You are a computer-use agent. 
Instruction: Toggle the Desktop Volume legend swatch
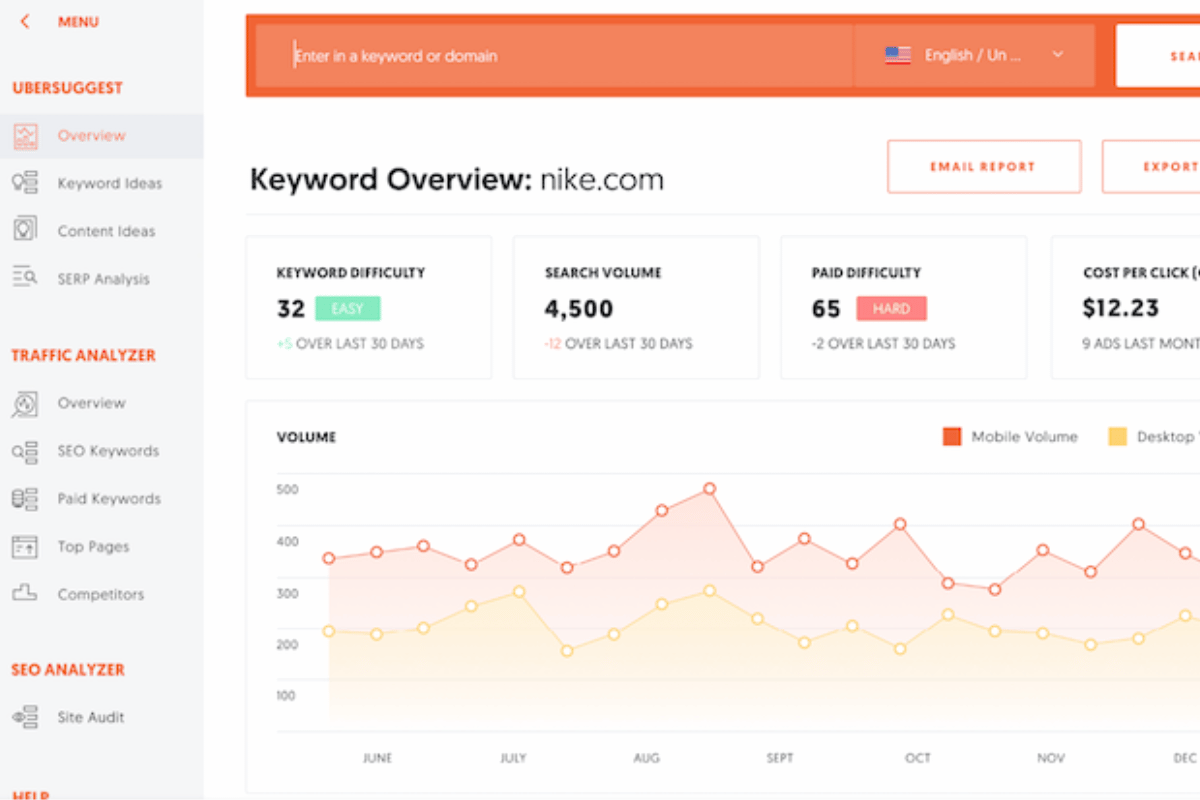coord(1118,437)
